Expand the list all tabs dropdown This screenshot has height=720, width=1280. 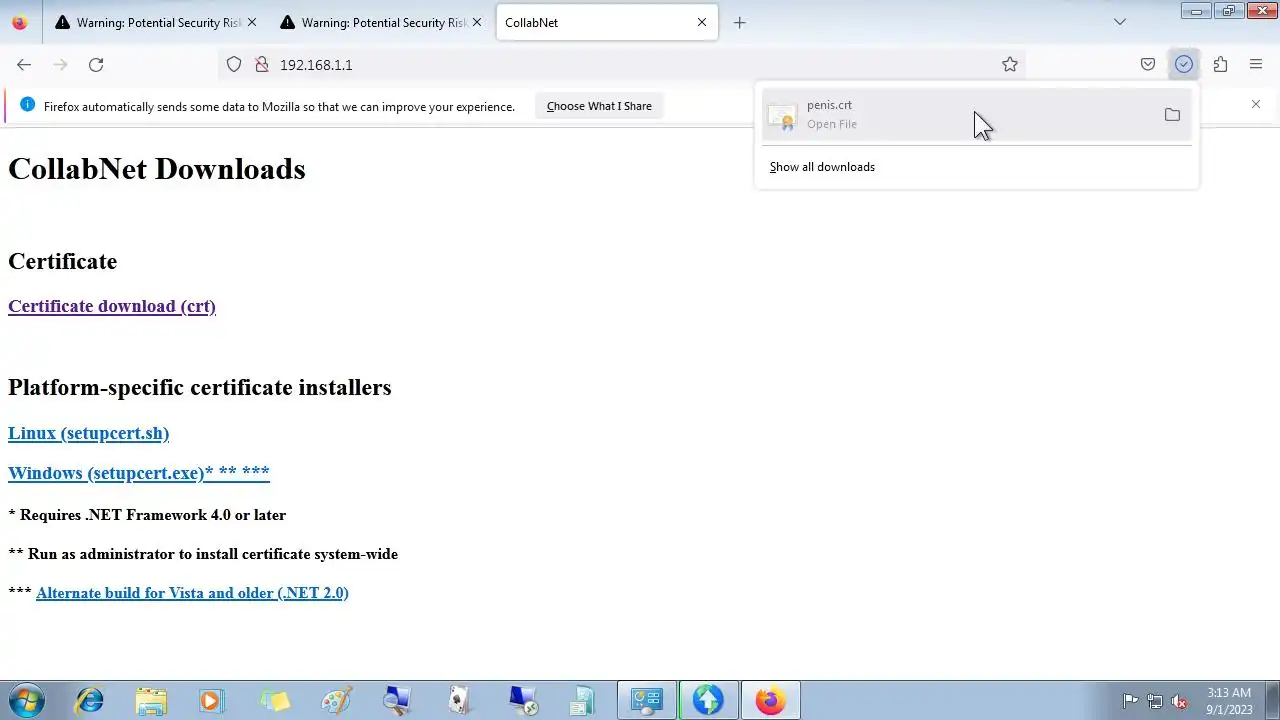point(1120,22)
